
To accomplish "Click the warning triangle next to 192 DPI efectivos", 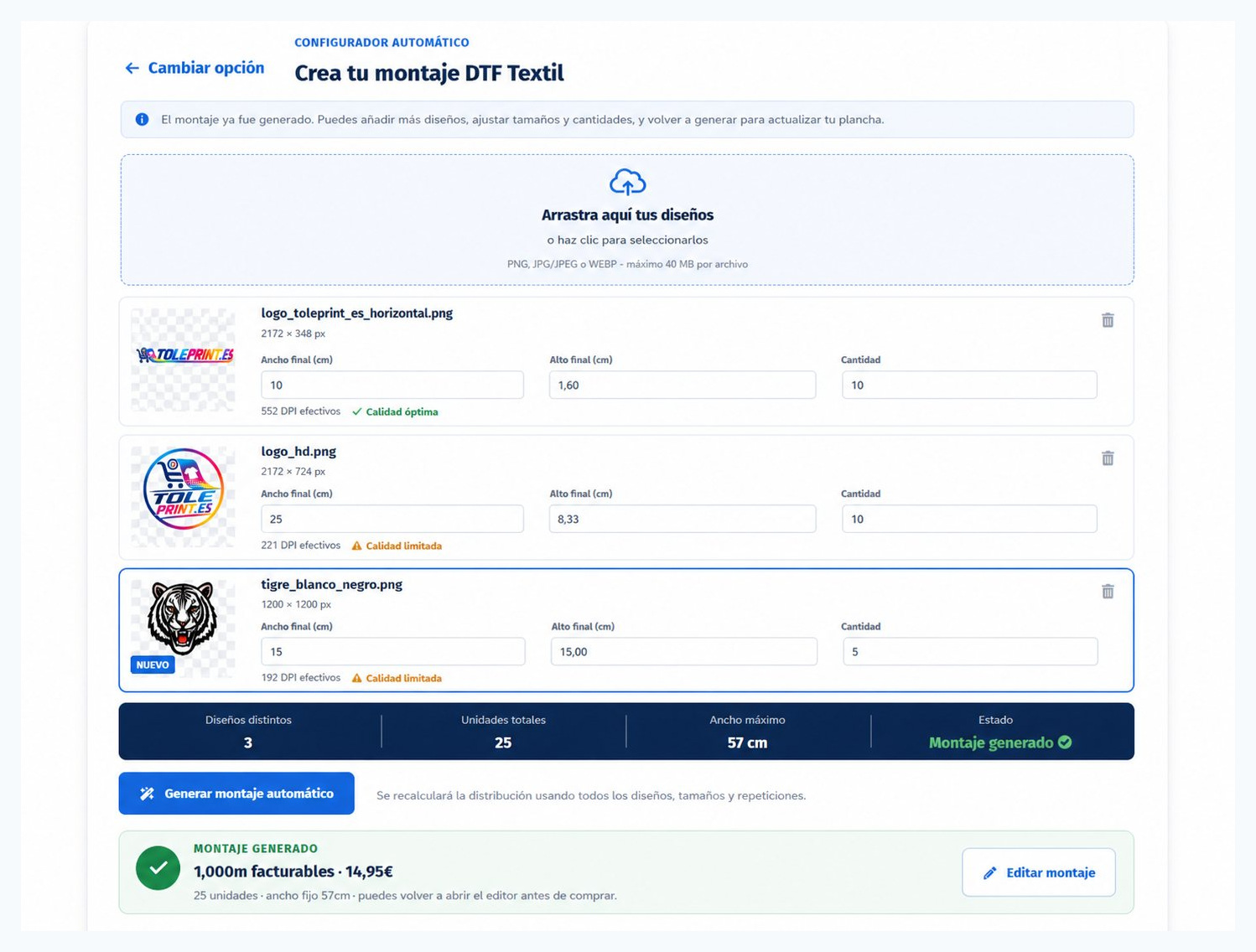I will 356,678.
